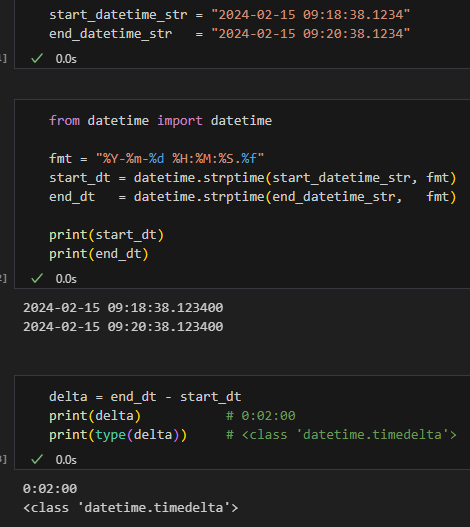The image size is (470, 527).
Task: Click the print(end_dt) statement
Action: 99,254
